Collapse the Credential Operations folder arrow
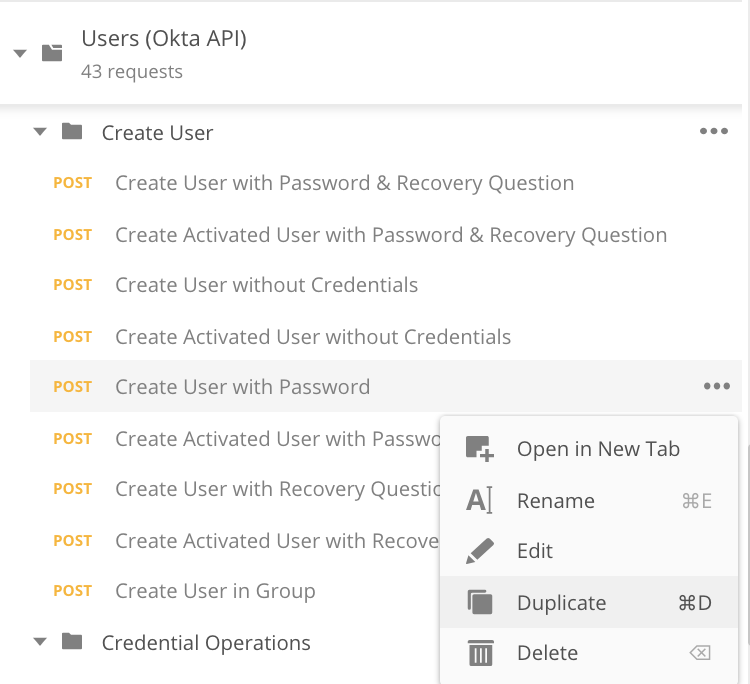Screen dimensions: 750x684 (x=40, y=642)
